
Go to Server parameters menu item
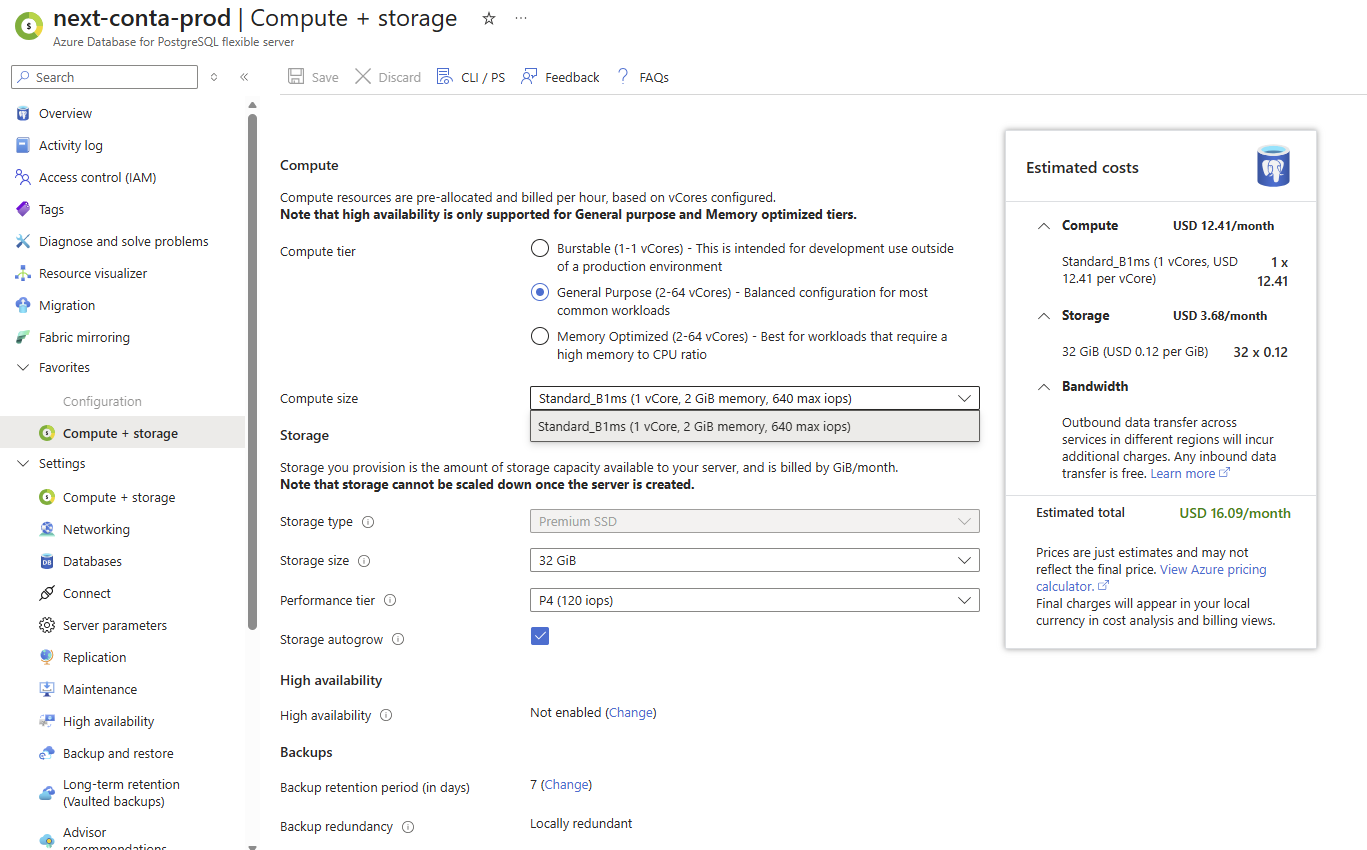[115, 626]
